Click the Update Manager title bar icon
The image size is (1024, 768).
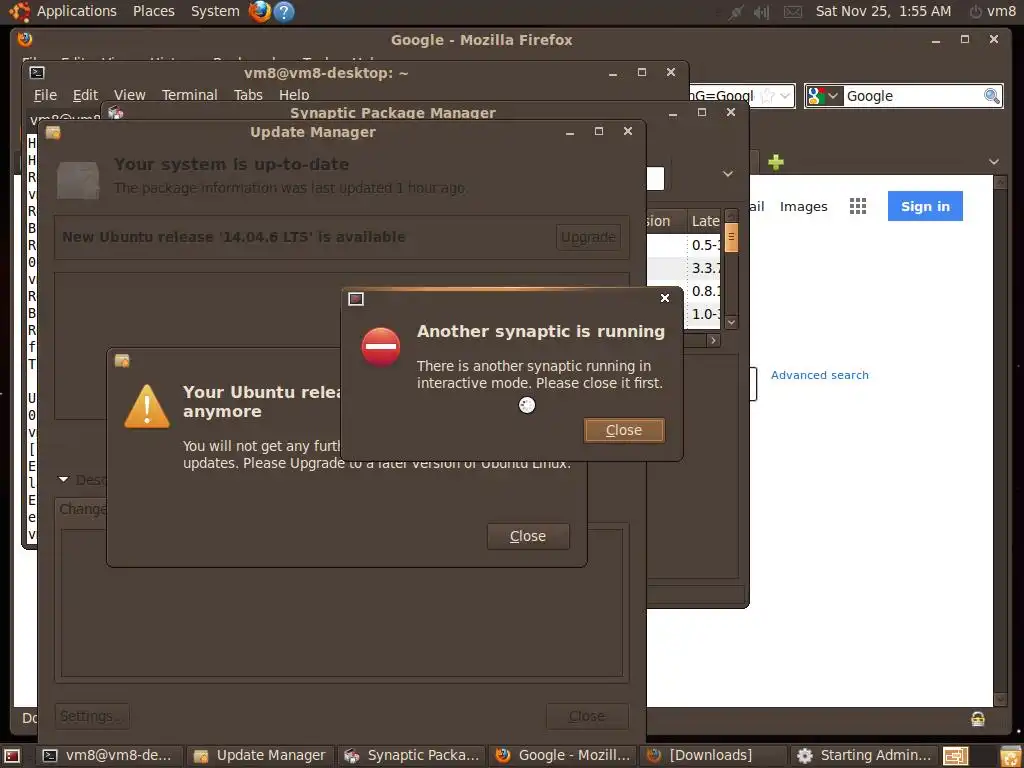(53, 133)
